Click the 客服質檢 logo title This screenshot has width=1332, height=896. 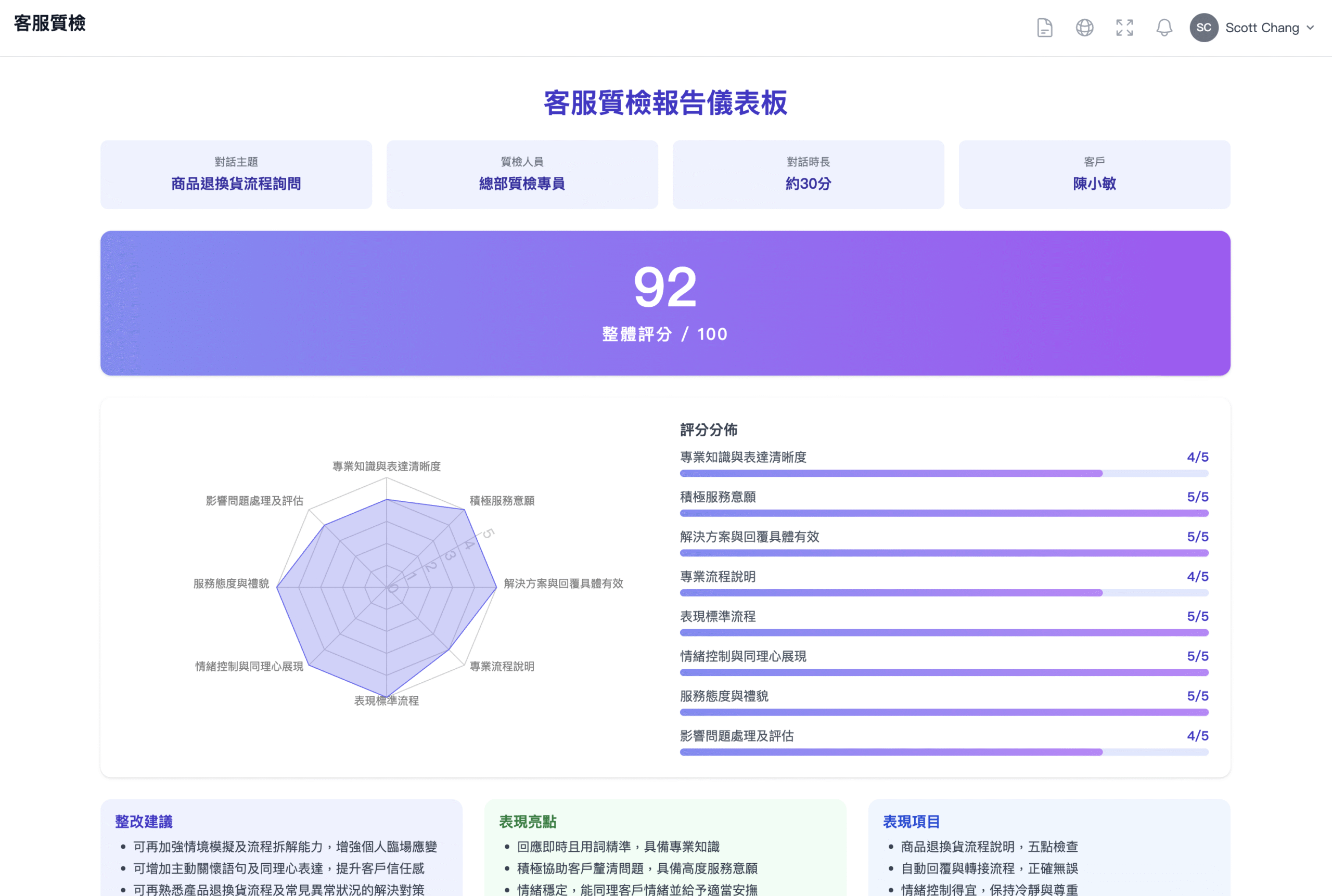50,23
